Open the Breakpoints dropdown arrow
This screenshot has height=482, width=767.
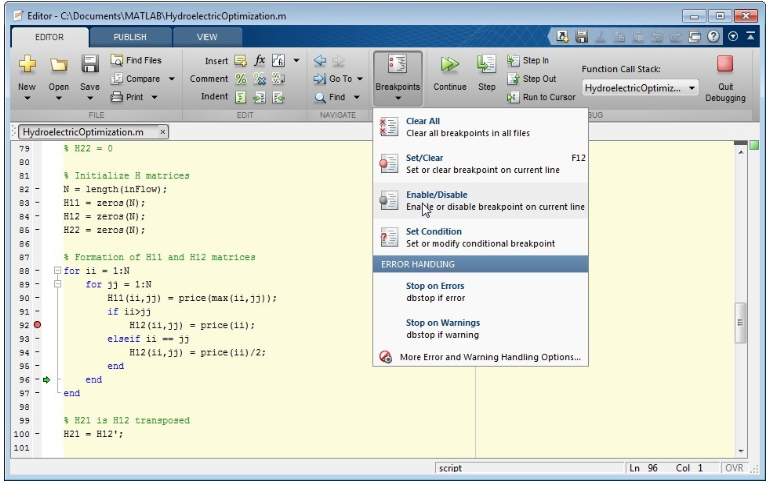tap(398, 98)
